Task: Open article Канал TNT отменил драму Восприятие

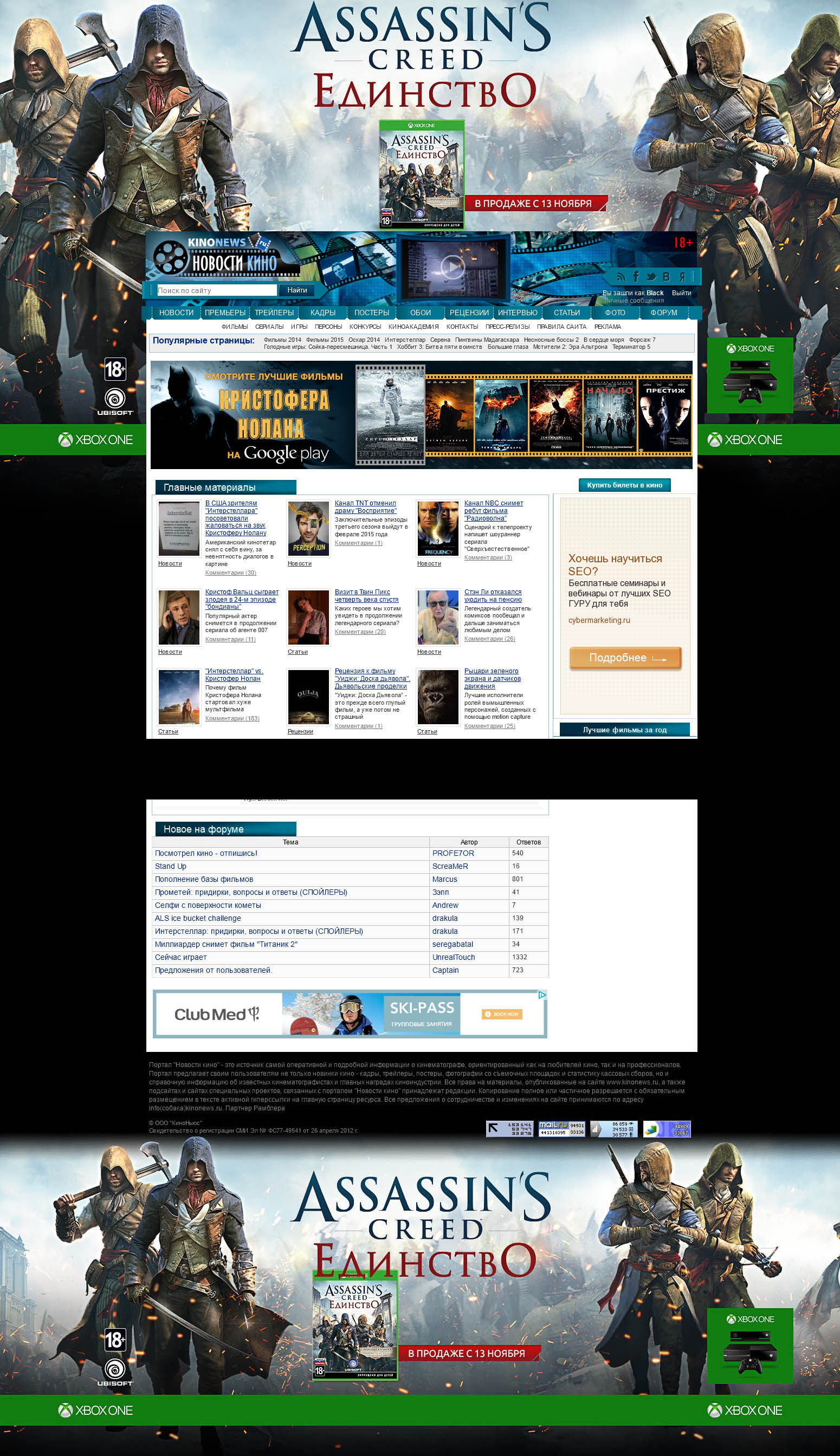Action: [365, 507]
